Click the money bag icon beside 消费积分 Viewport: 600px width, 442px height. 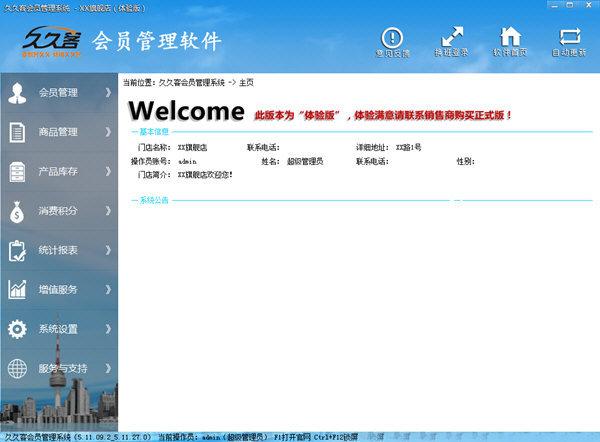[x=17, y=212]
